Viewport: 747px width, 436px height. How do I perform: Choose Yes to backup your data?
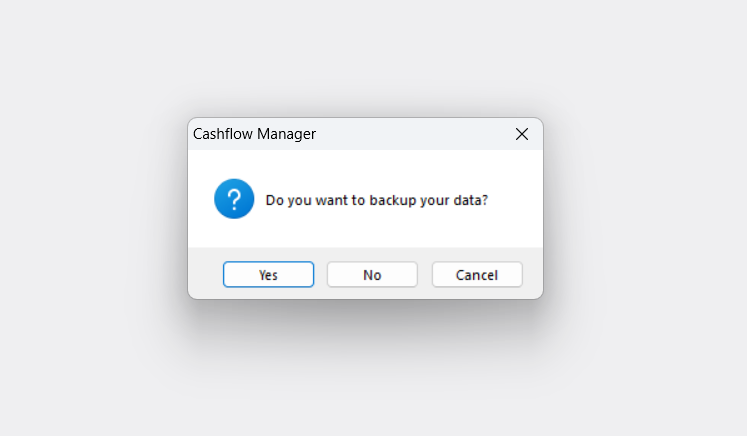268,274
